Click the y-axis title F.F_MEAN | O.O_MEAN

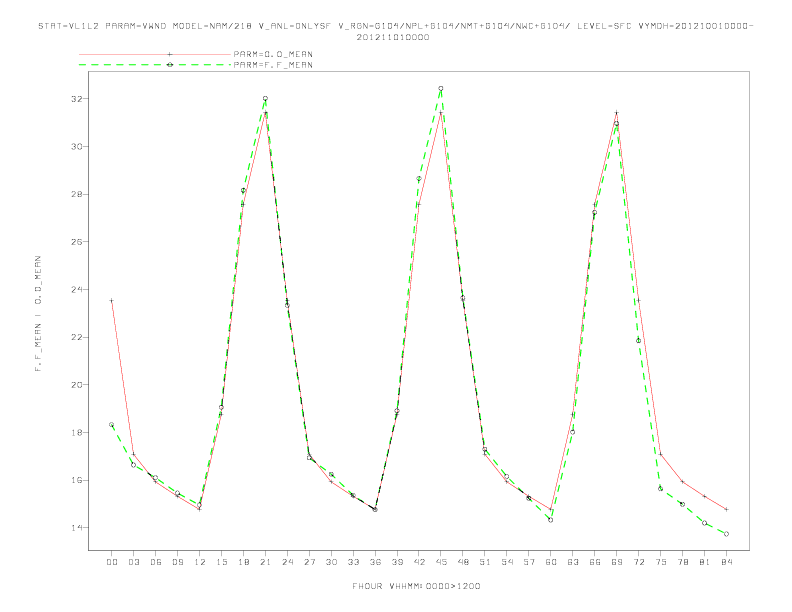(38, 314)
